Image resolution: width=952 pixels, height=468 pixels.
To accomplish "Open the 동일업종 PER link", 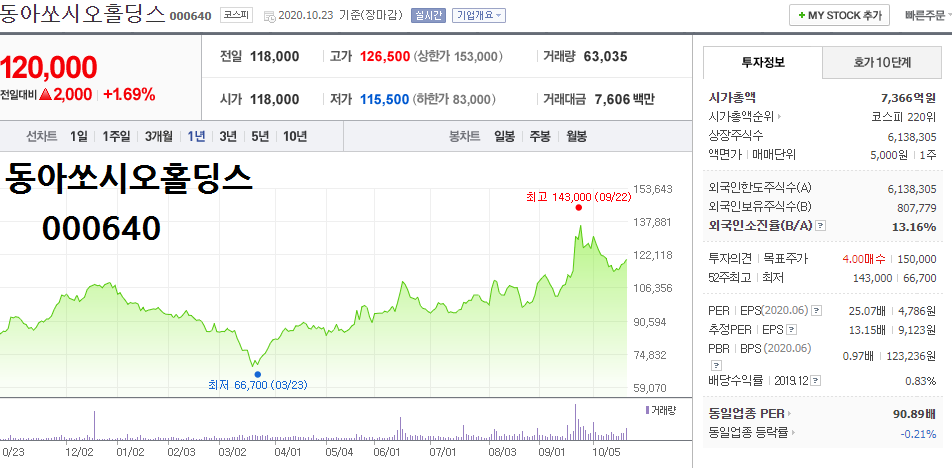I will (750, 414).
